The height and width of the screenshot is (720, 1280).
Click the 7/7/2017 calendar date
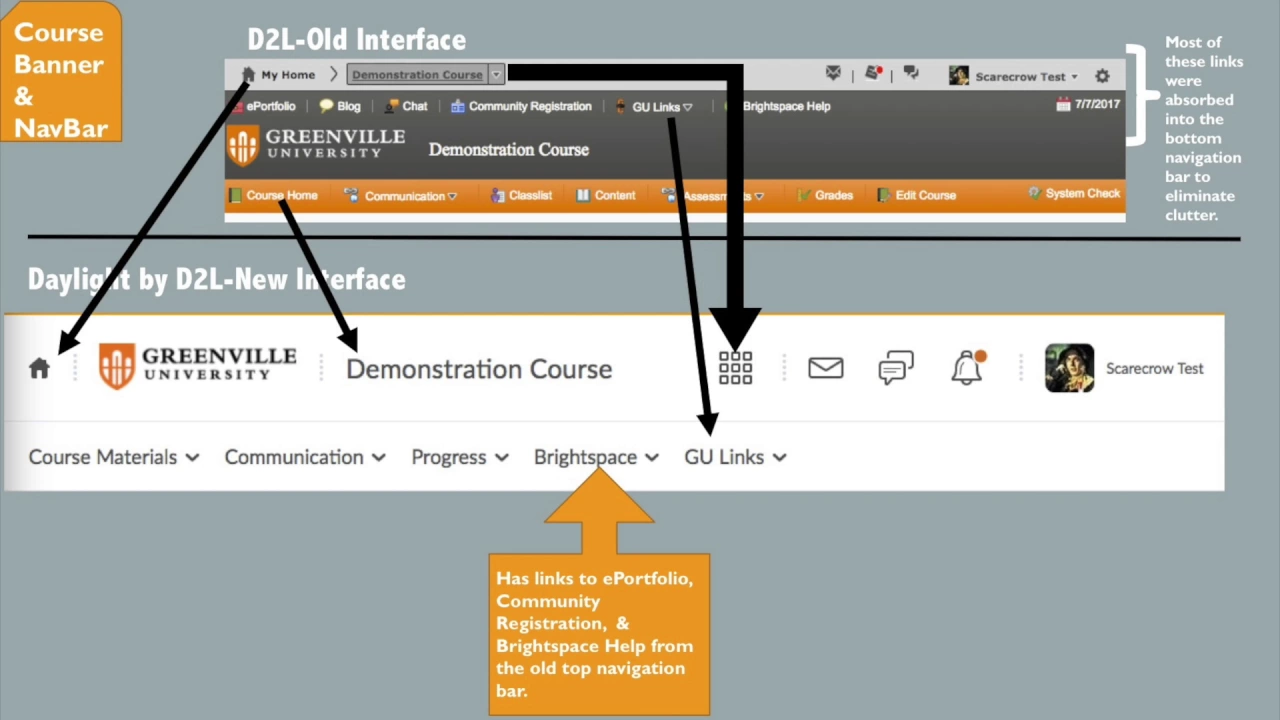1088,104
